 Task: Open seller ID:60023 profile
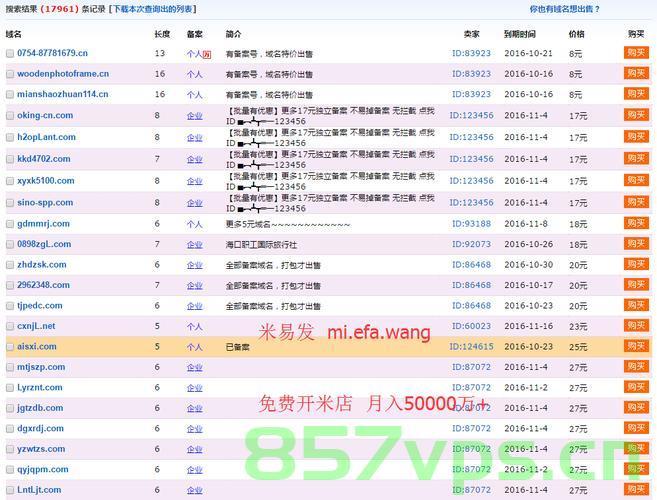click(471, 326)
